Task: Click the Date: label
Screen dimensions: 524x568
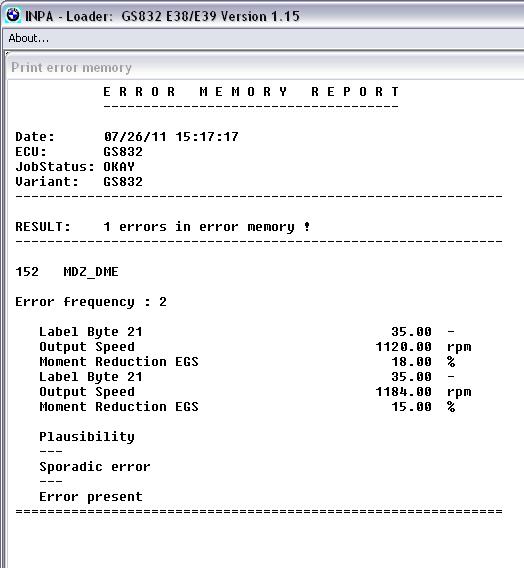Action: [x=35, y=137]
